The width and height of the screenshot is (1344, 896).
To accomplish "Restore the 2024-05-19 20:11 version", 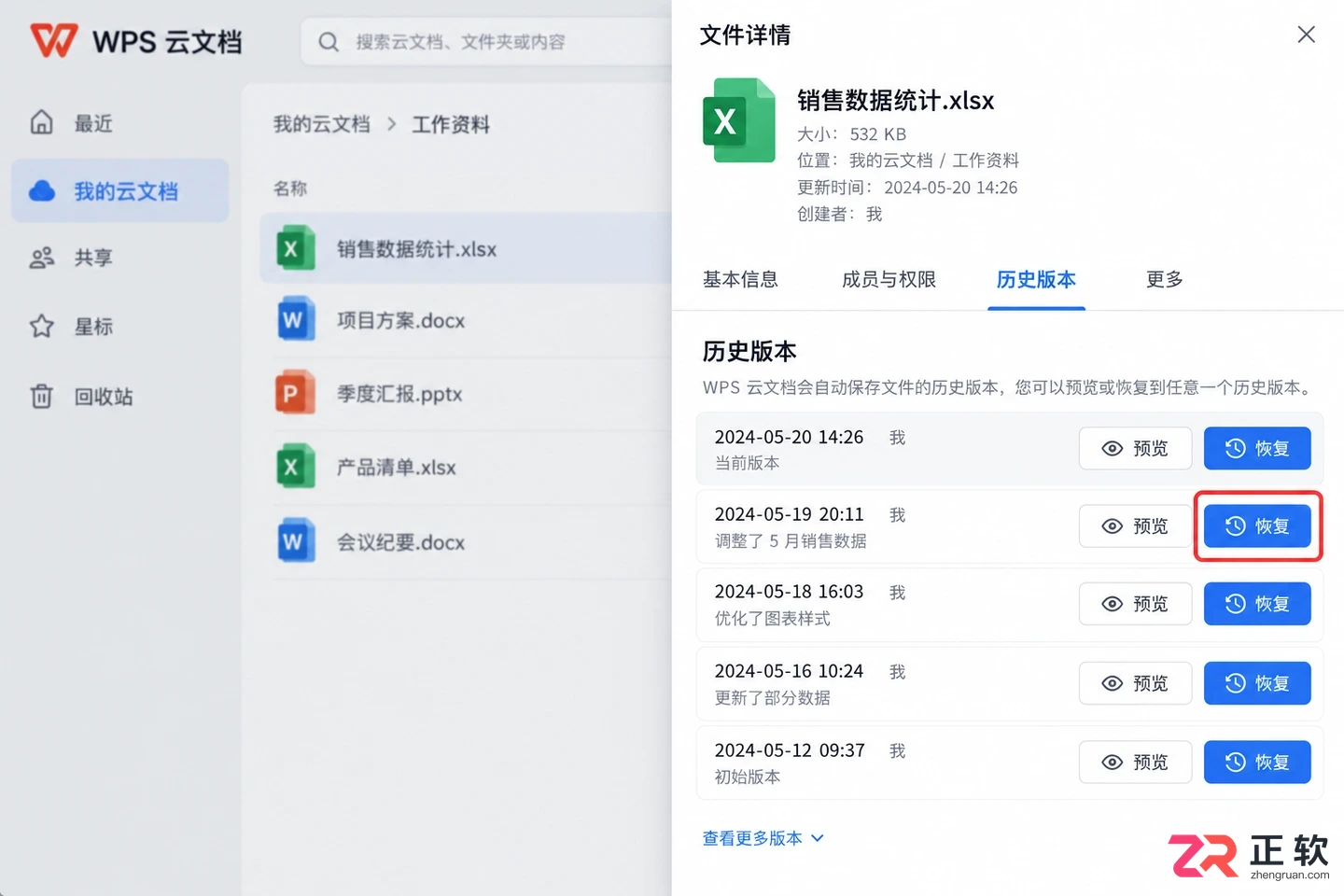I will point(1257,526).
